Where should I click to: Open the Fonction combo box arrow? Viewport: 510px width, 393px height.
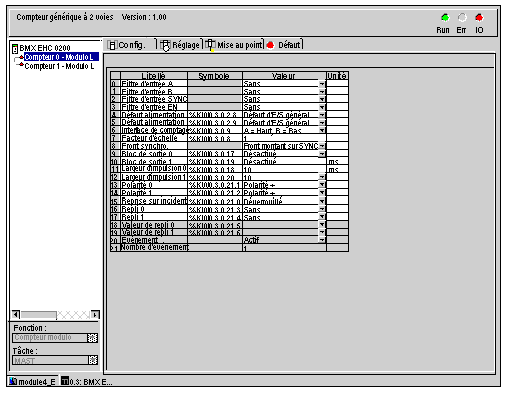(92, 338)
